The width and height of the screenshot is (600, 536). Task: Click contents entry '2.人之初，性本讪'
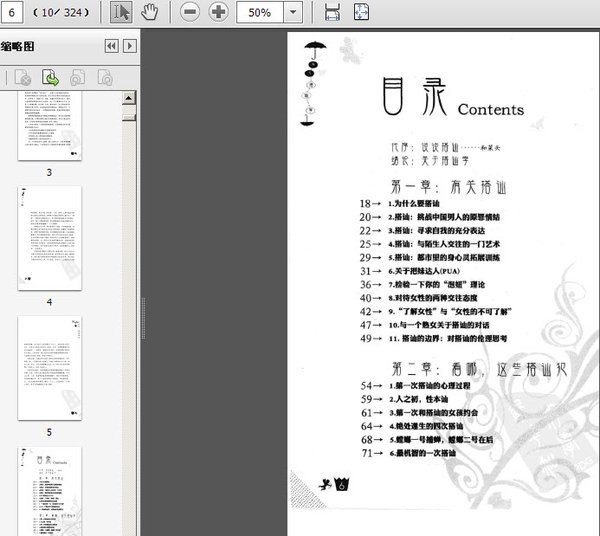pyautogui.click(x=419, y=399)
